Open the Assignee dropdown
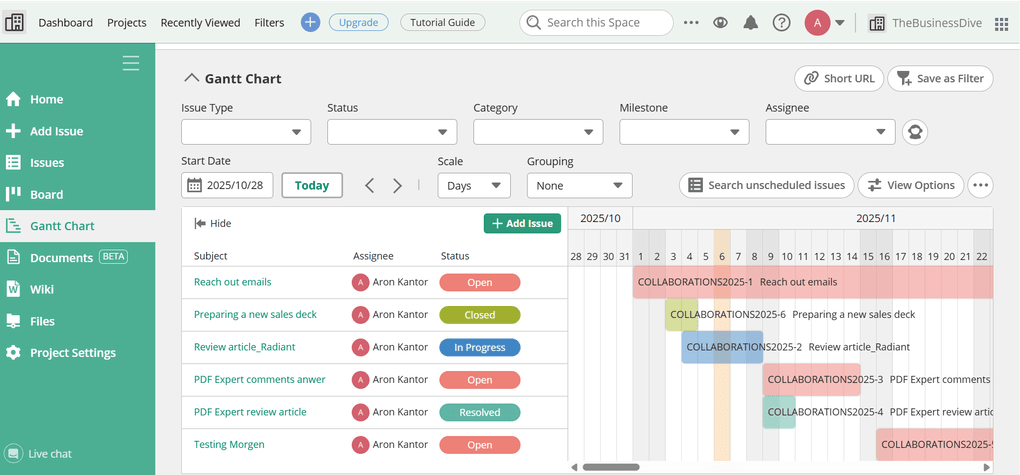 (831, 132)
